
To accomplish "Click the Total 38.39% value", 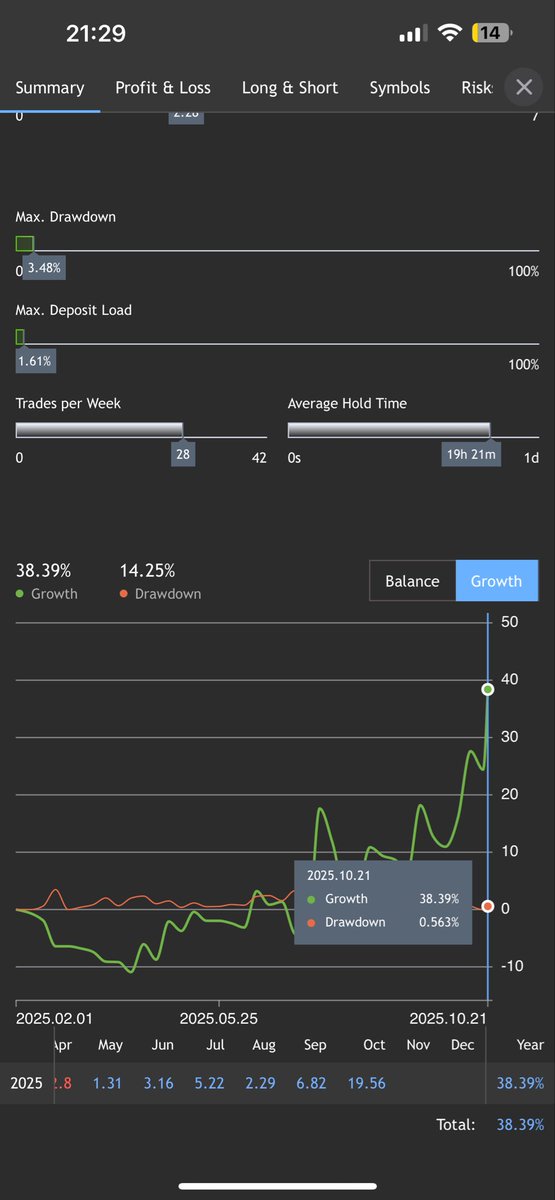I will tap(520, 1125).
